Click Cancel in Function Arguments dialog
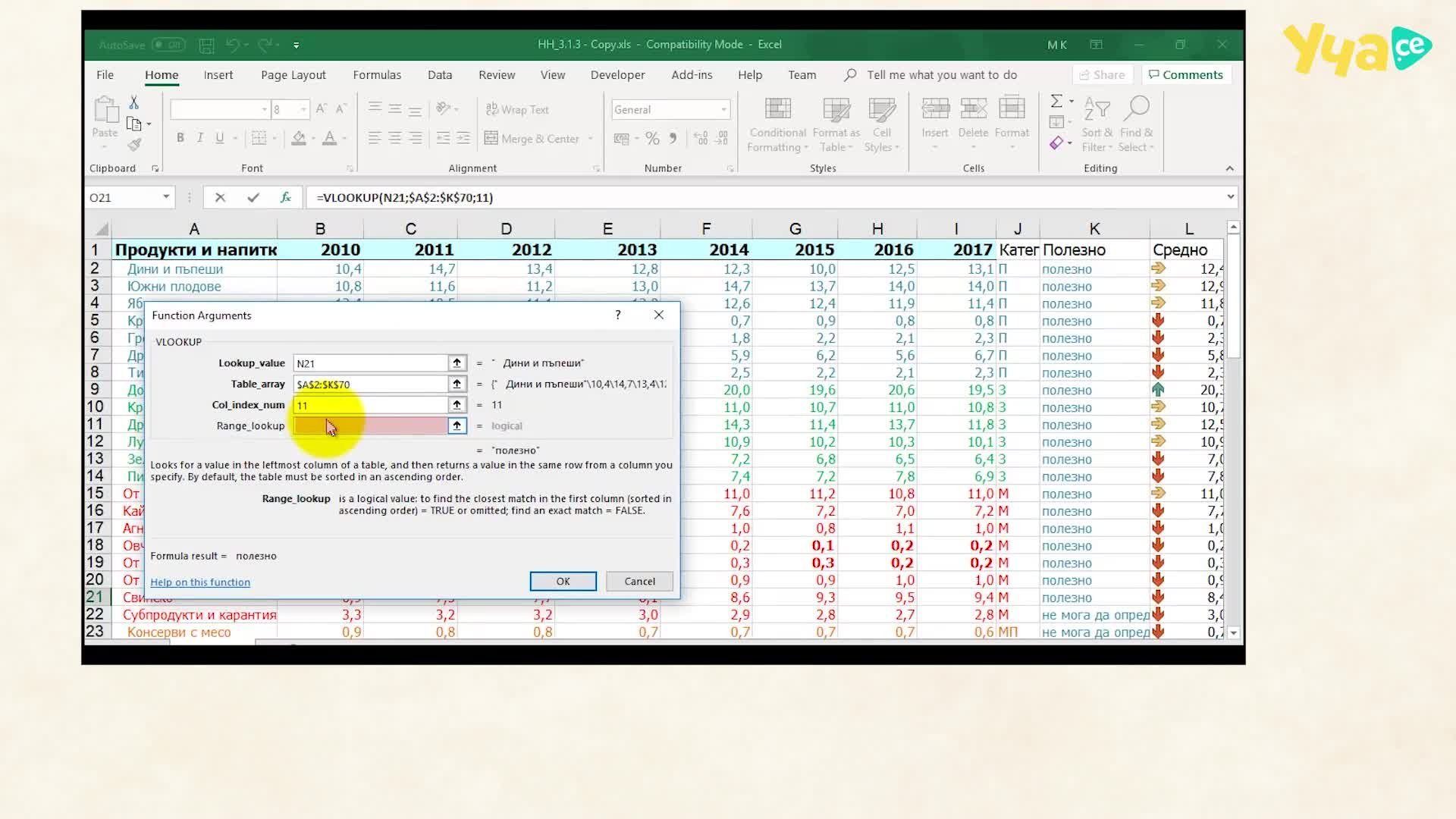 click(x=639, y=581)
